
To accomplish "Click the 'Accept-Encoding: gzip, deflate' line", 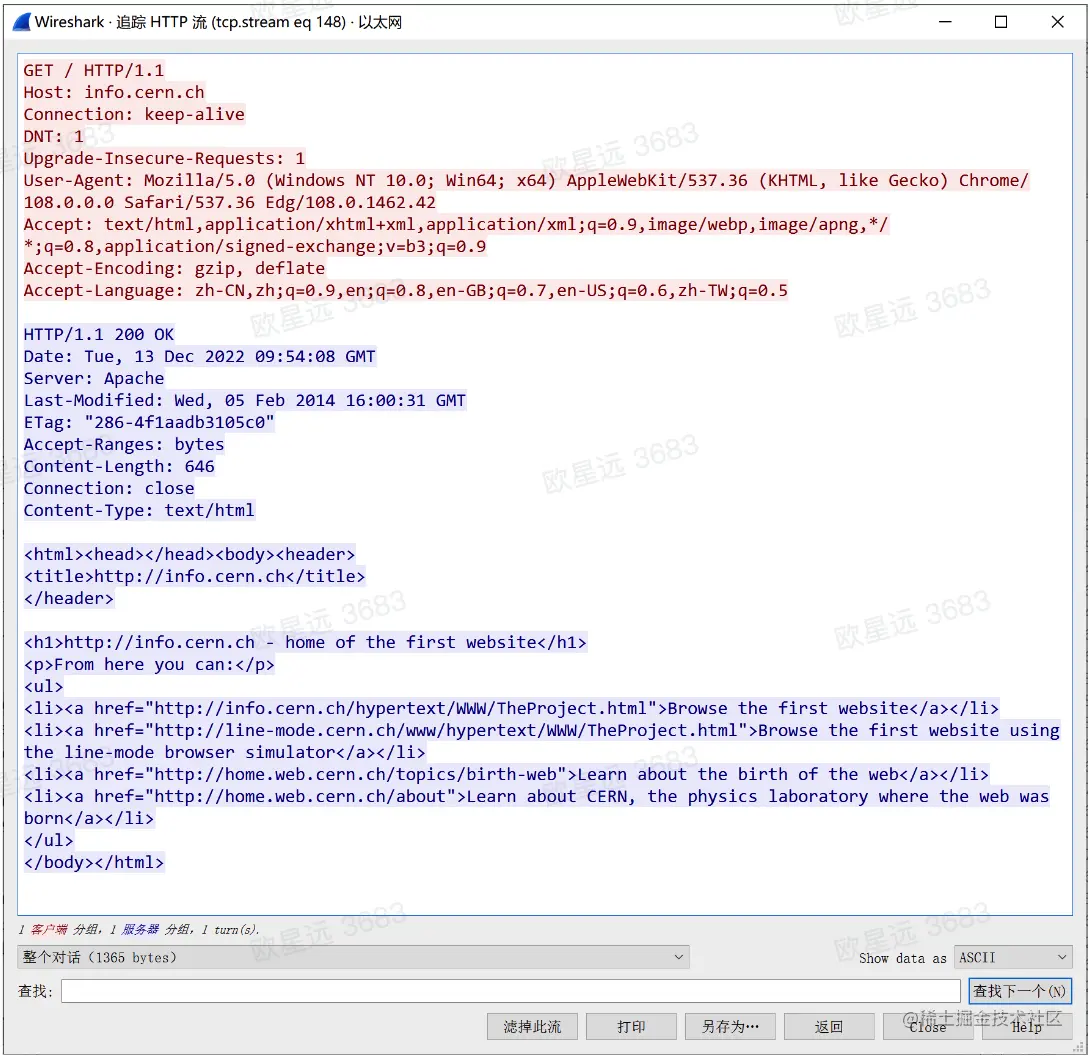I will [174, 268].
